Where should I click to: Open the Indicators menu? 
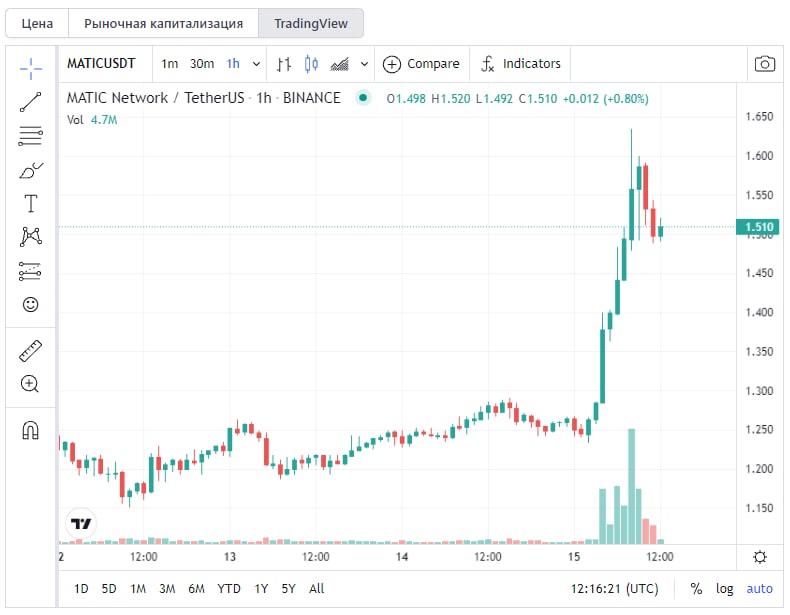click(x=520, y=64)
